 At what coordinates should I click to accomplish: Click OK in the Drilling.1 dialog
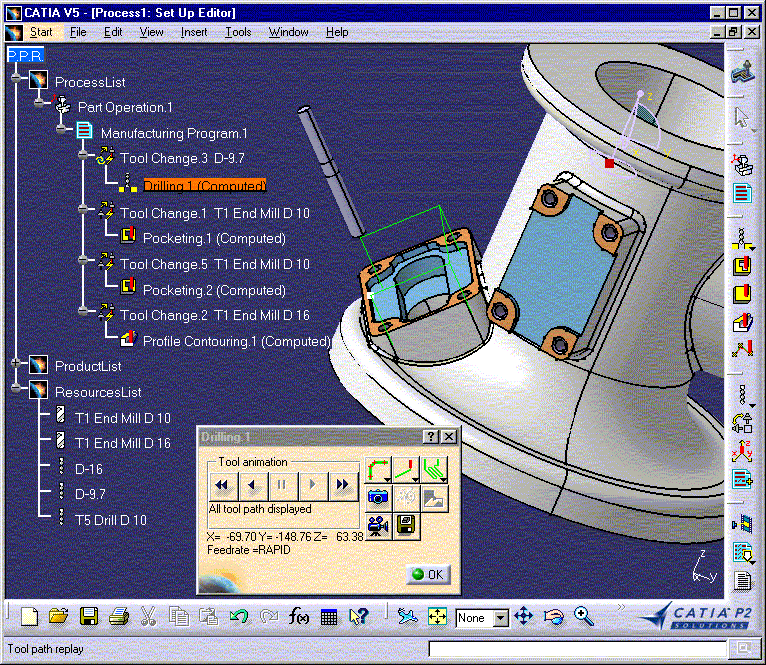click(428, 575)
